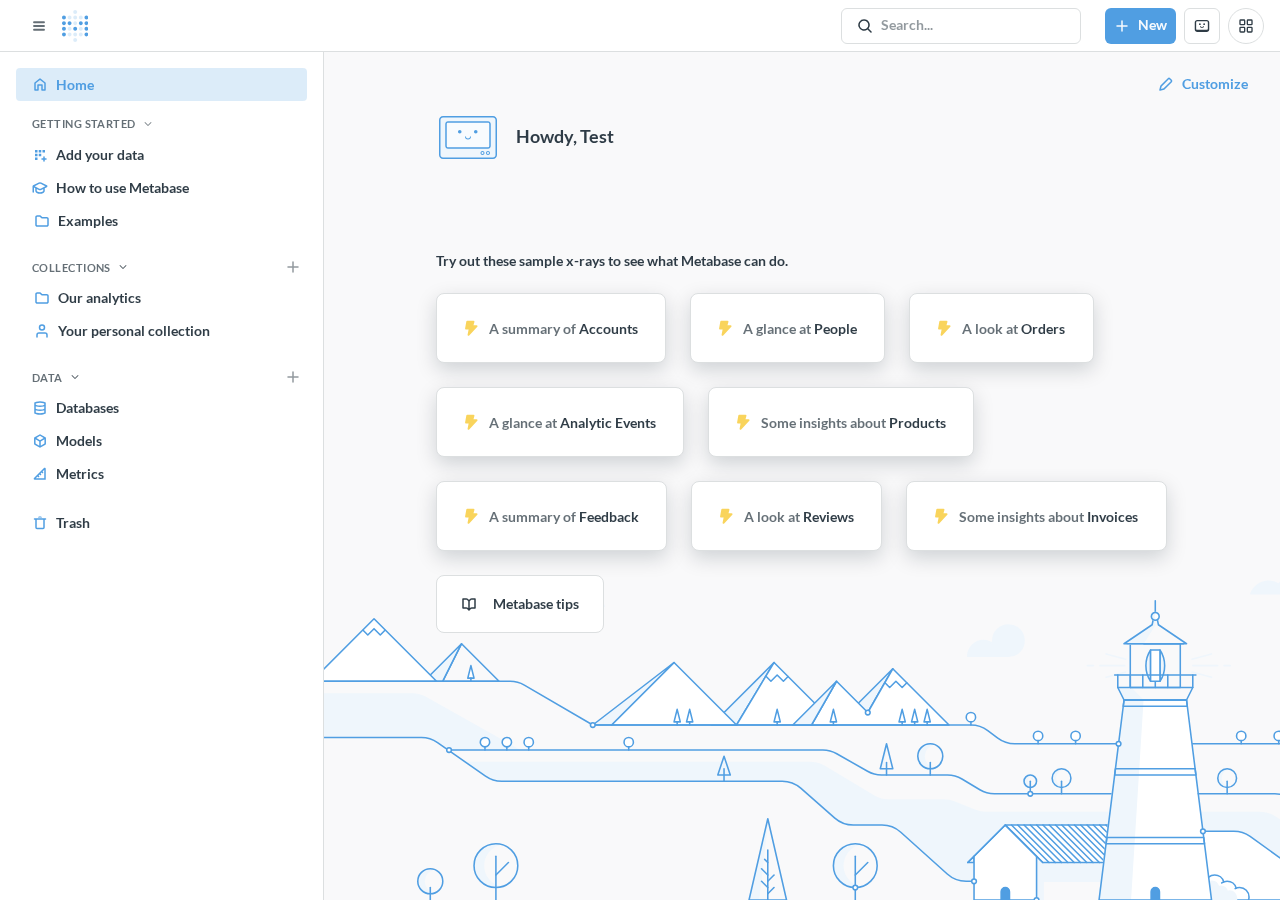
Task: Click the lightning bolt on People card
Action: coord(725,328)
